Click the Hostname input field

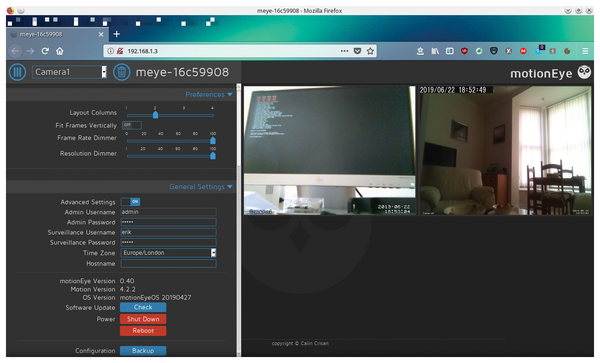click(x=168, y=264)
